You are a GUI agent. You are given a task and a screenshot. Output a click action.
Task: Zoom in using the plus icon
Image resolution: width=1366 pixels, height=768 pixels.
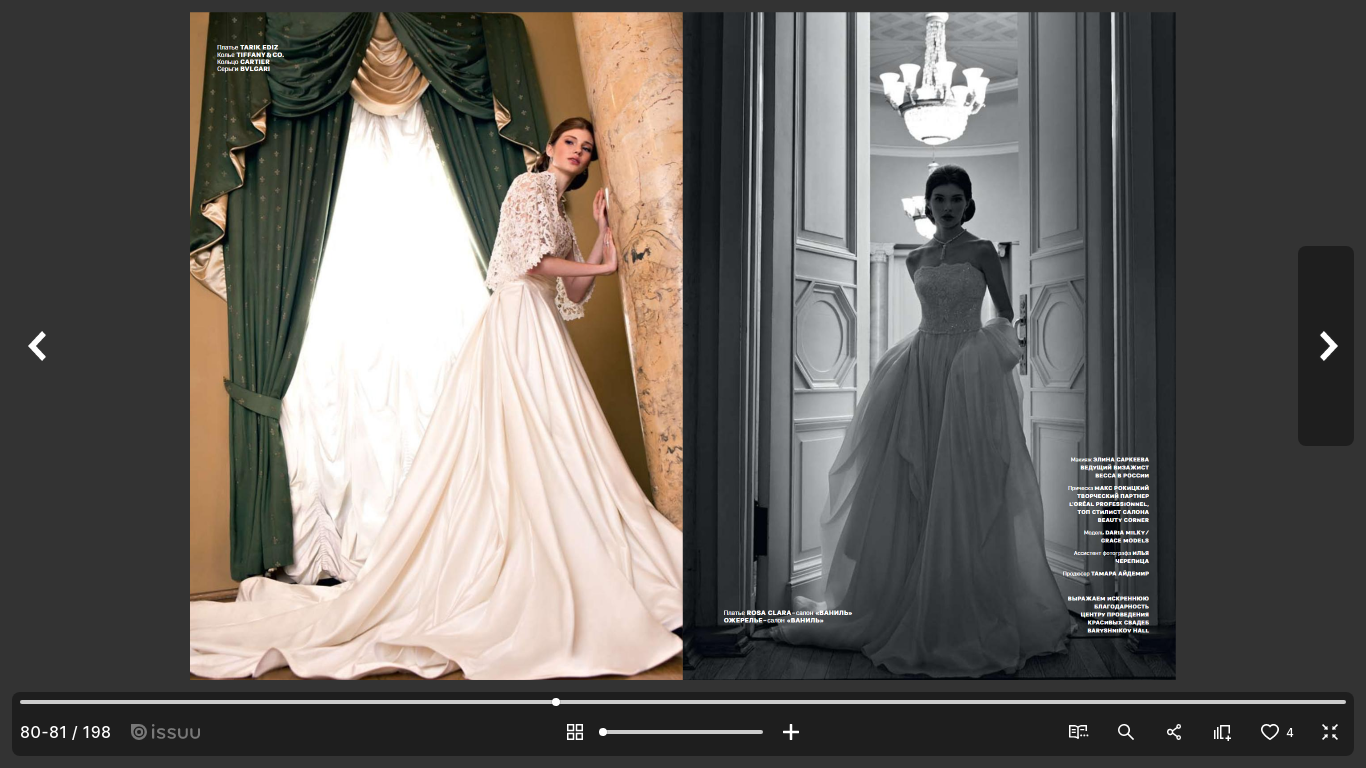click(x=791, y=732)
